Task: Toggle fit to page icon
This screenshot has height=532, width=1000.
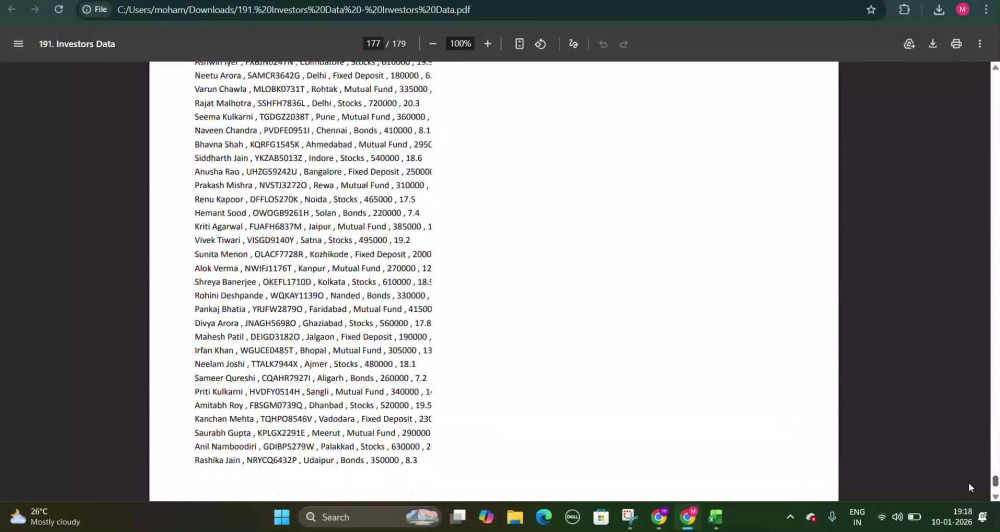Action: coord(519,44)
